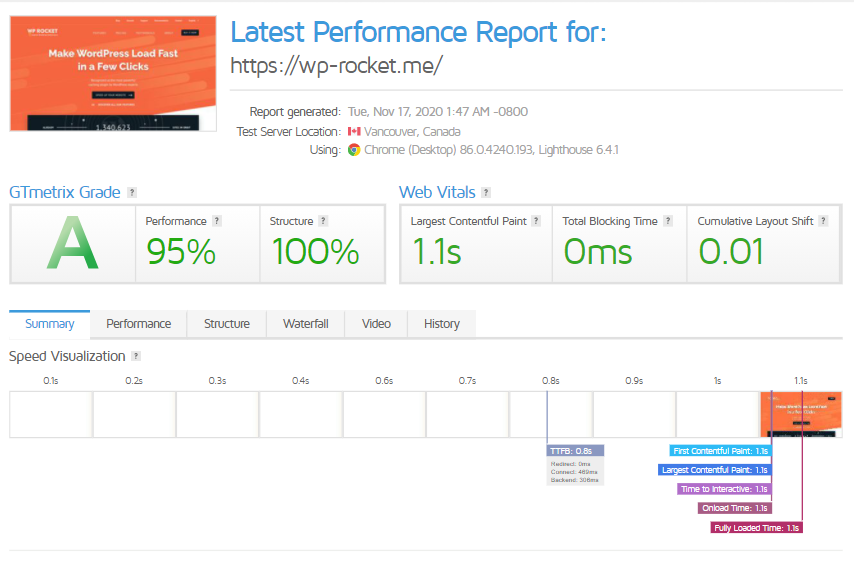
Task: Click the wp-rocket.me site screenshot thumbnail
Action: (113, 74)
